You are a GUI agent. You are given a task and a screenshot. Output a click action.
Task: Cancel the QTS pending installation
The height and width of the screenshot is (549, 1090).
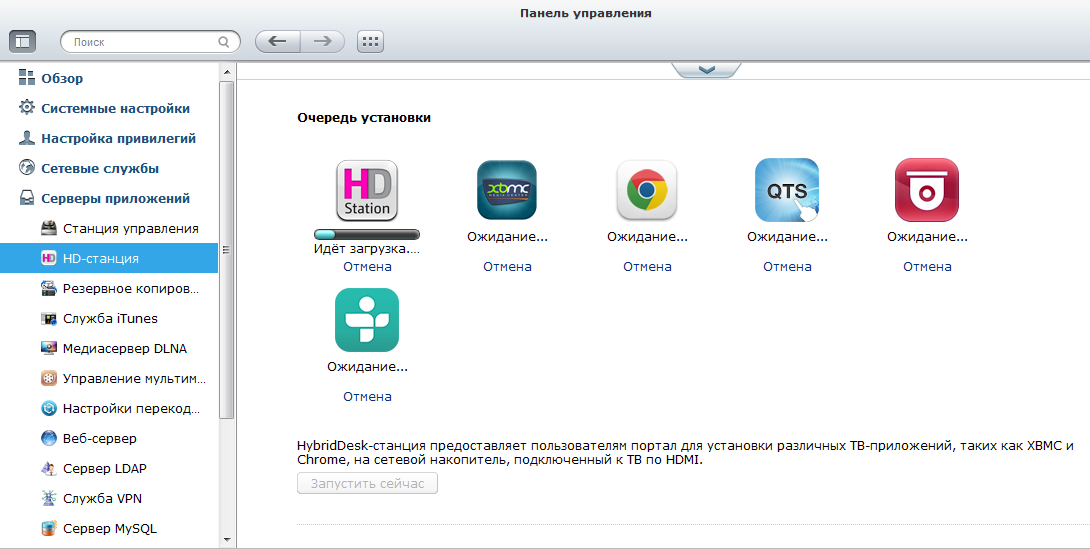click(787, 266)
